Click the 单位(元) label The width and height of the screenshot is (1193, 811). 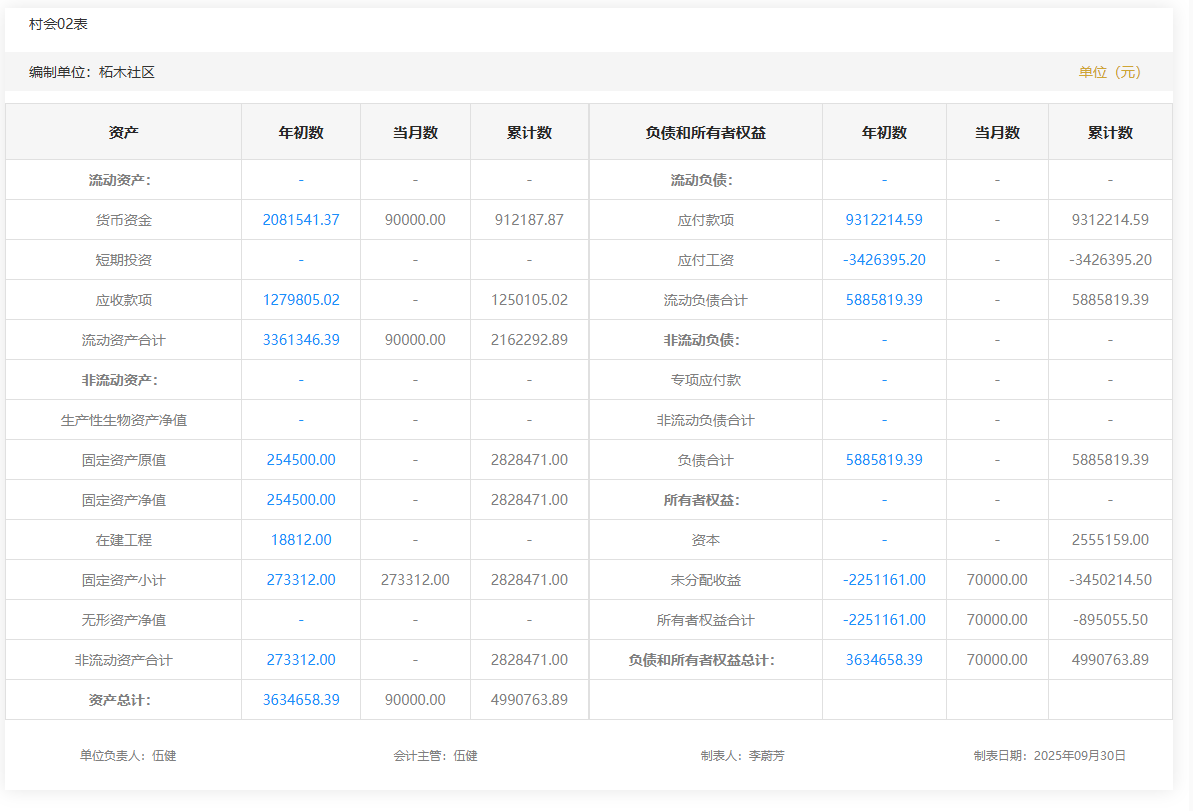coord(1109,72)
